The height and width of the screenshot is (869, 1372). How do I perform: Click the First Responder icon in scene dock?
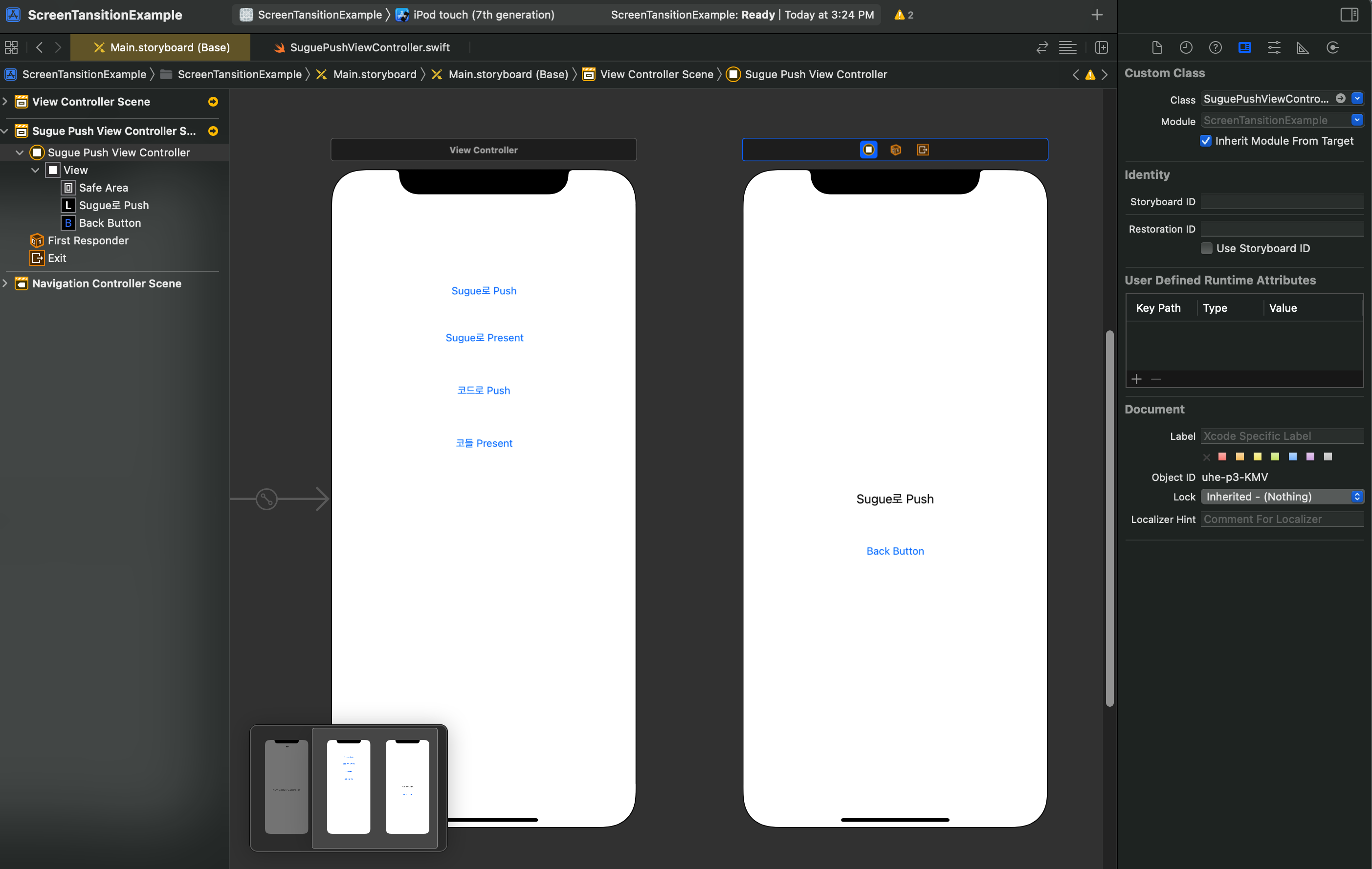pos(895,150)
